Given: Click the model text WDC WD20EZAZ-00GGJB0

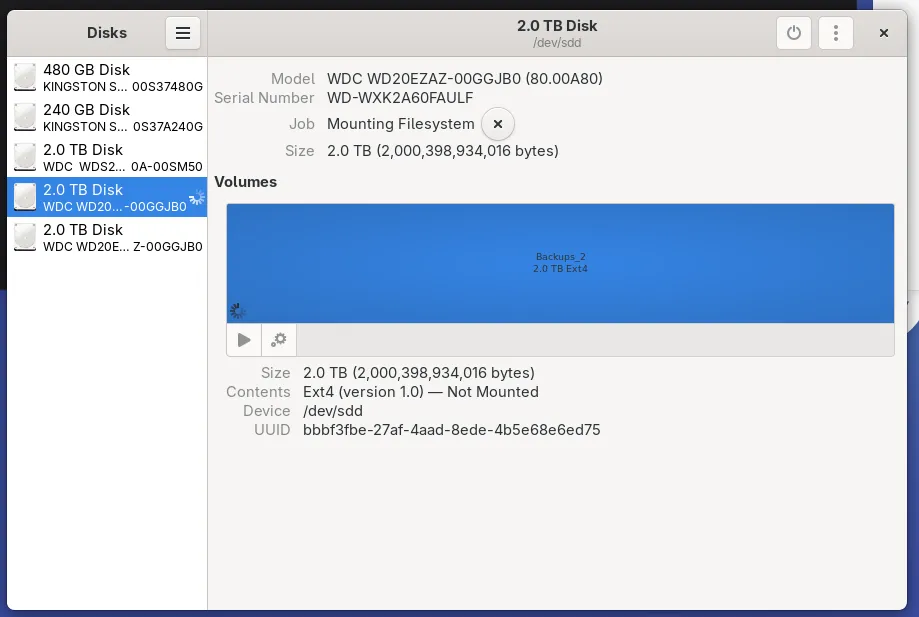Looking at the screenshot, I should click(x=465, y=79).
